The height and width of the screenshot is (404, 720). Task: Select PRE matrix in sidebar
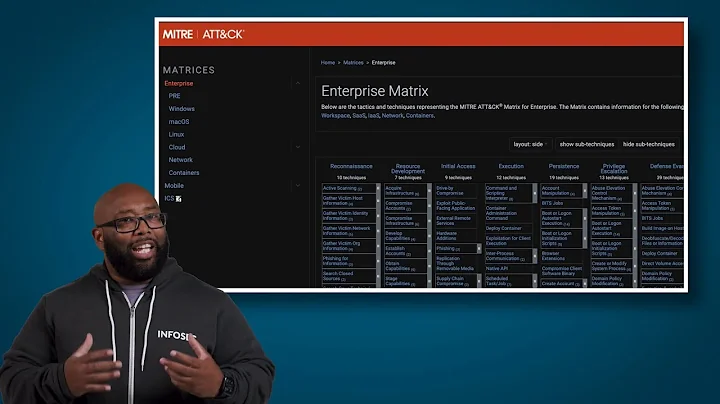(x=174, y=96)
